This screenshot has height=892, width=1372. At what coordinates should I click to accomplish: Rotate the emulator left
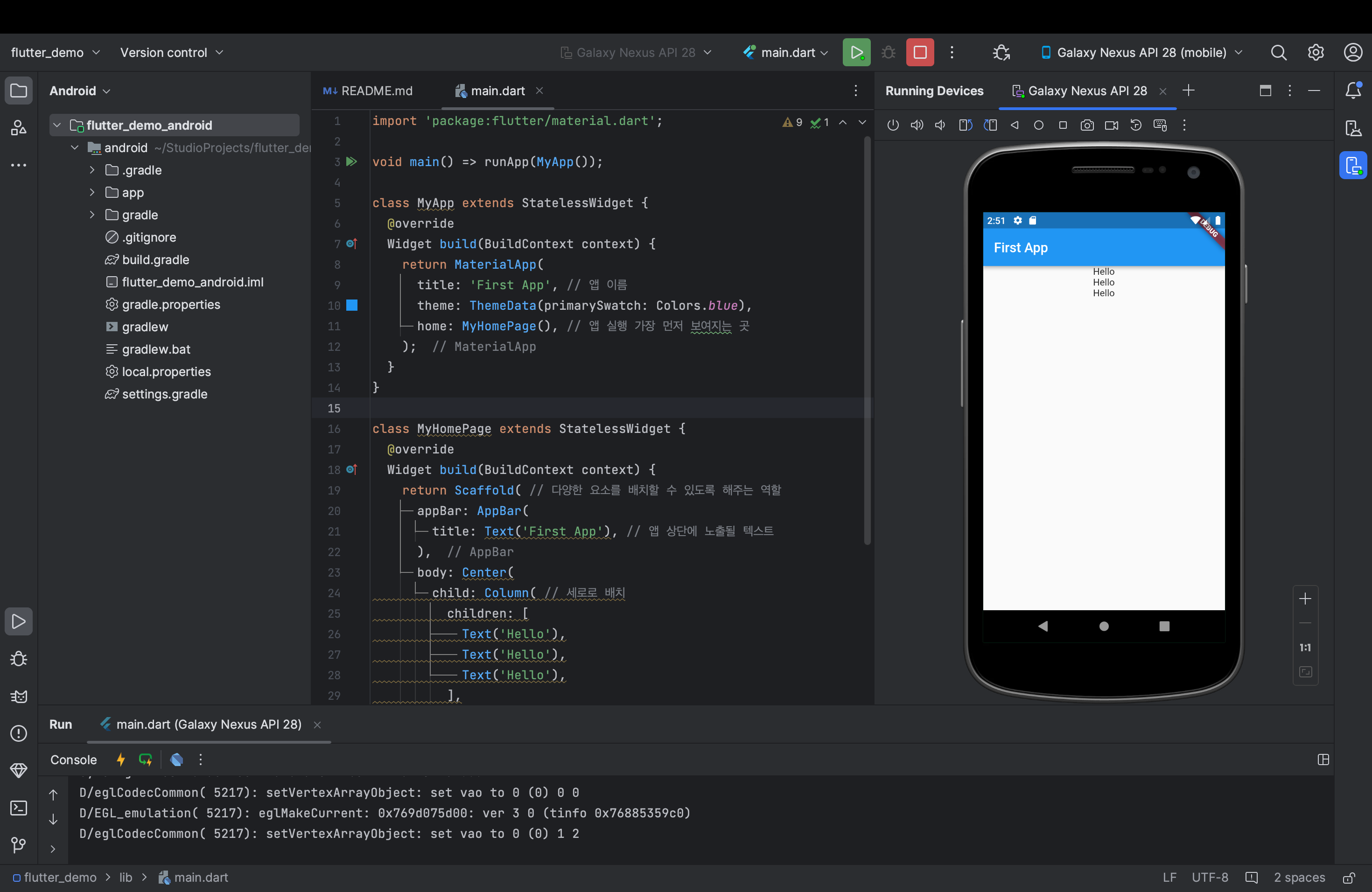click(x=966, y=125)
